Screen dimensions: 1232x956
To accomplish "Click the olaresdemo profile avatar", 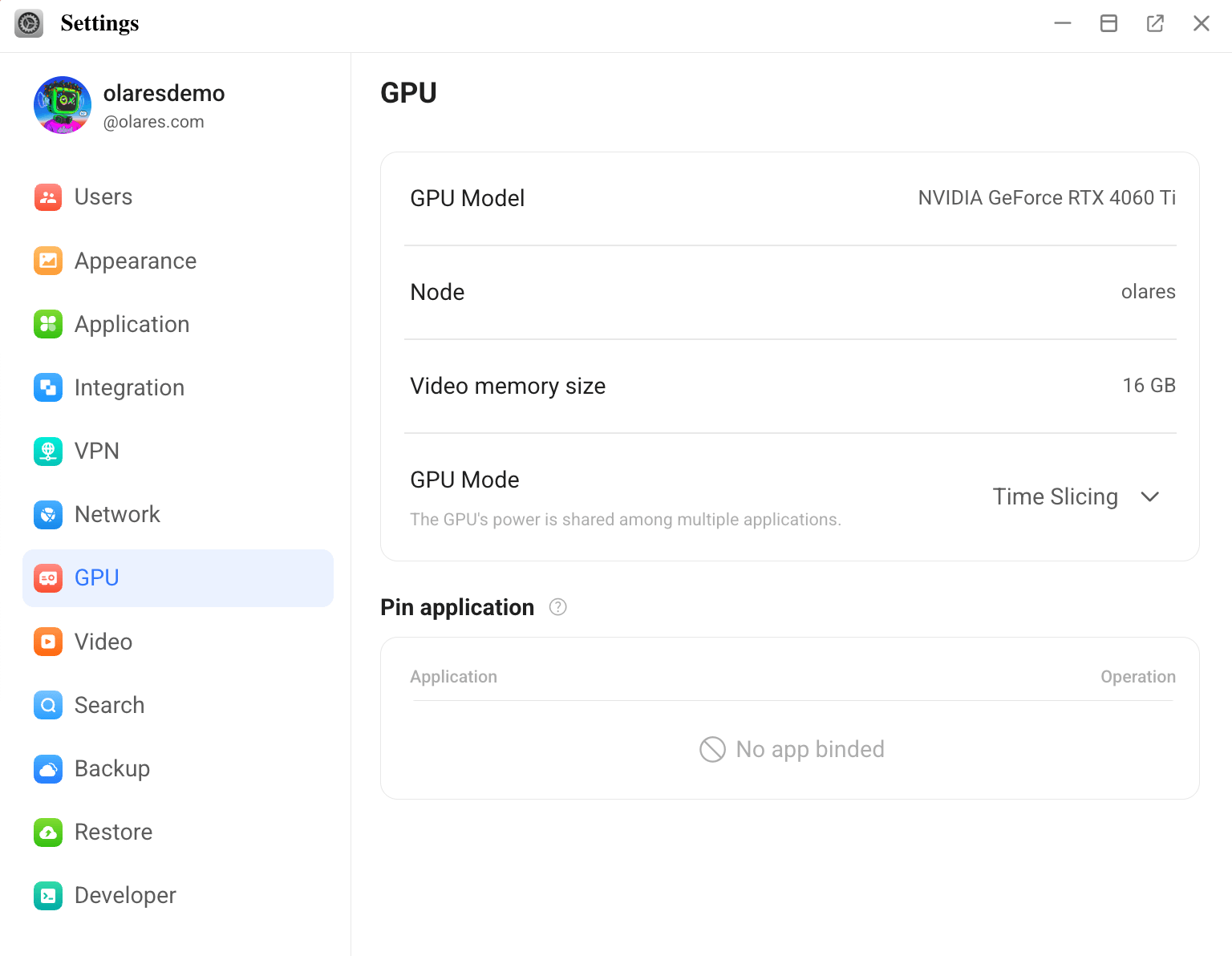I will [62, 105].
